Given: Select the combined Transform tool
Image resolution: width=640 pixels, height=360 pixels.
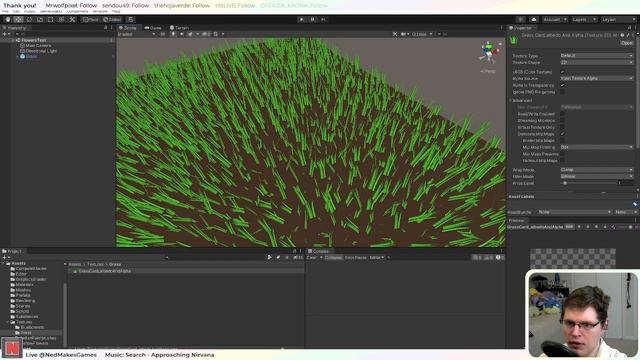Looking at the screenshot, I should (x=61, y=19).
